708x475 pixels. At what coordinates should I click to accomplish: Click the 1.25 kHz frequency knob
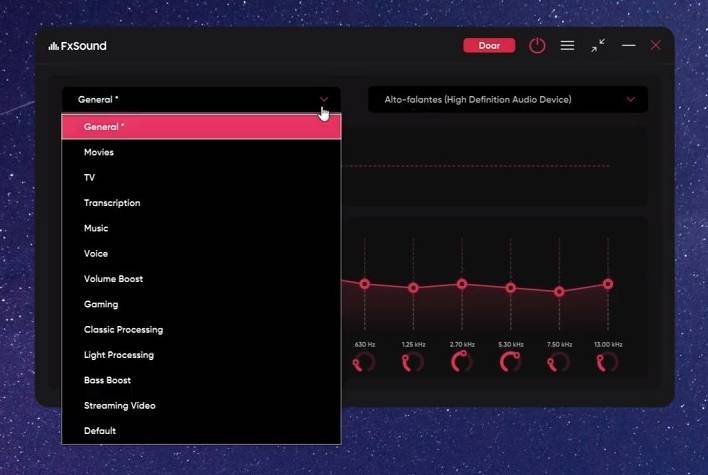413,362
